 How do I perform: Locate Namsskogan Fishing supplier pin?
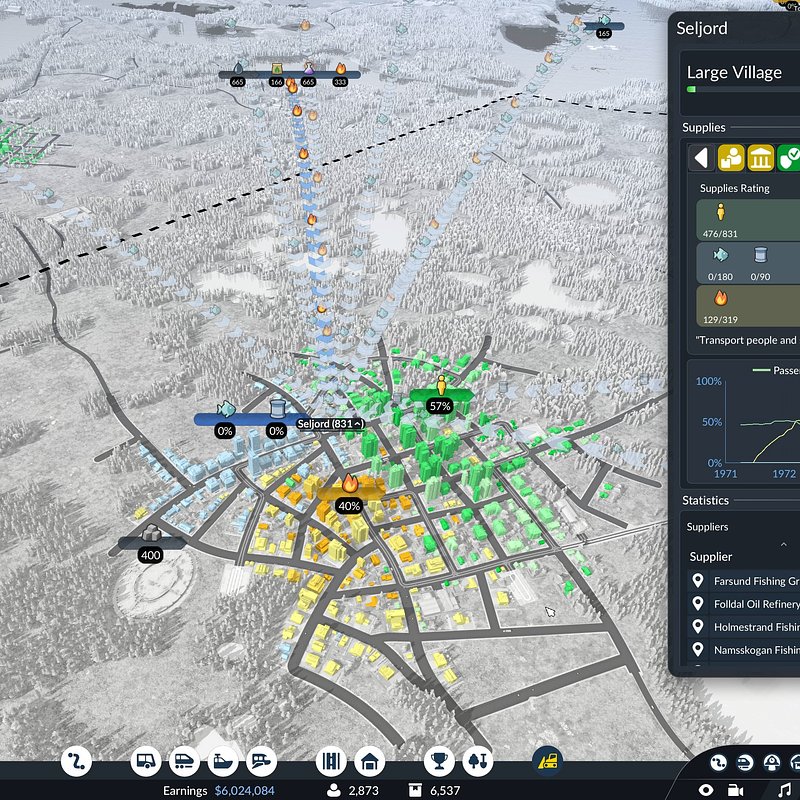(x=697, y=649)
